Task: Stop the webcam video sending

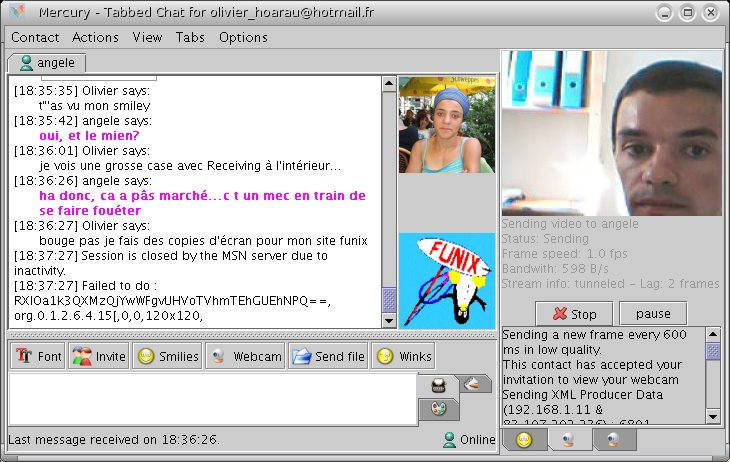Action: tap(574, 313)
